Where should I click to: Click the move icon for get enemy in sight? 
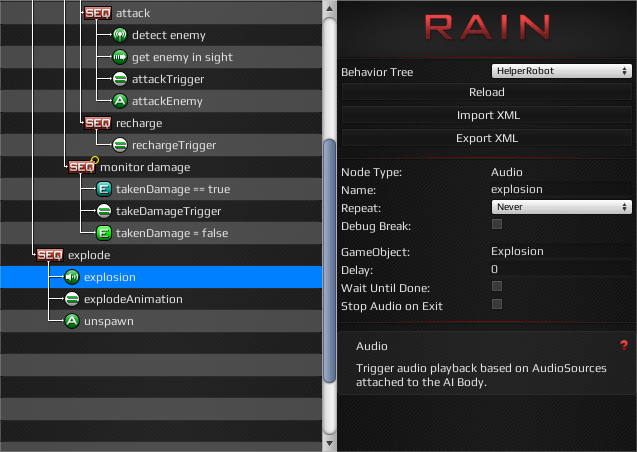pos(120,57)
